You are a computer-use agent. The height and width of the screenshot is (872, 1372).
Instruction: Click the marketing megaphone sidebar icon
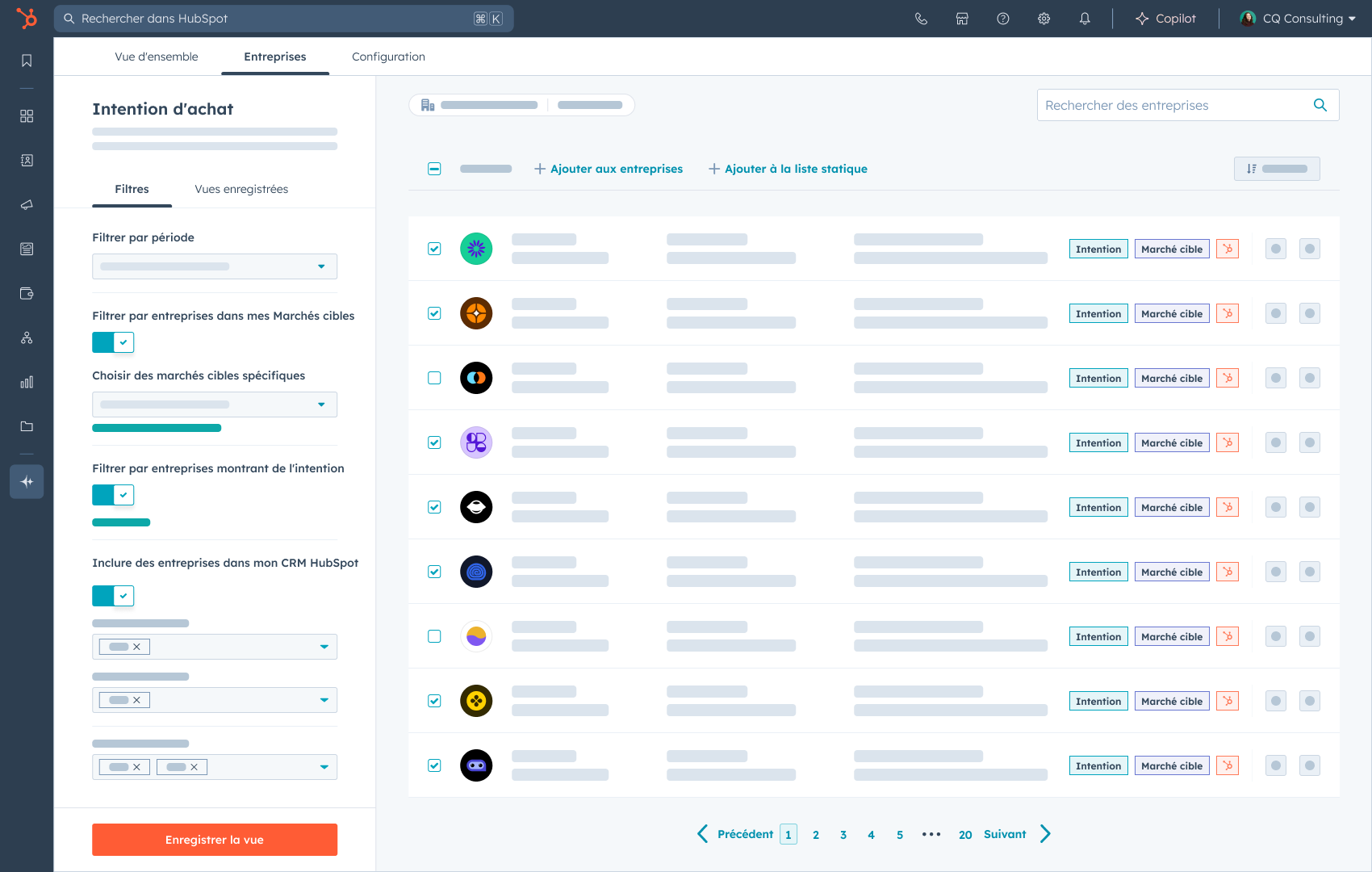(27, 205)
